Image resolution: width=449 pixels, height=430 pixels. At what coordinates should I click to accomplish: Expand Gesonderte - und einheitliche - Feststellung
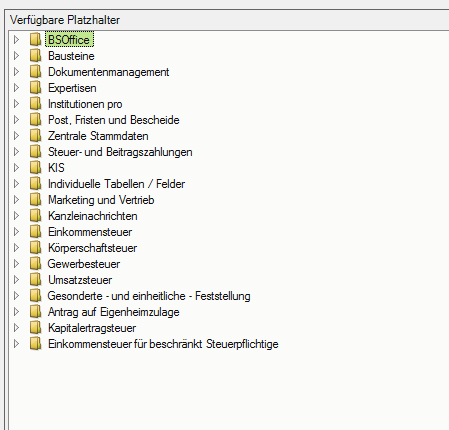tap(16, 296)
